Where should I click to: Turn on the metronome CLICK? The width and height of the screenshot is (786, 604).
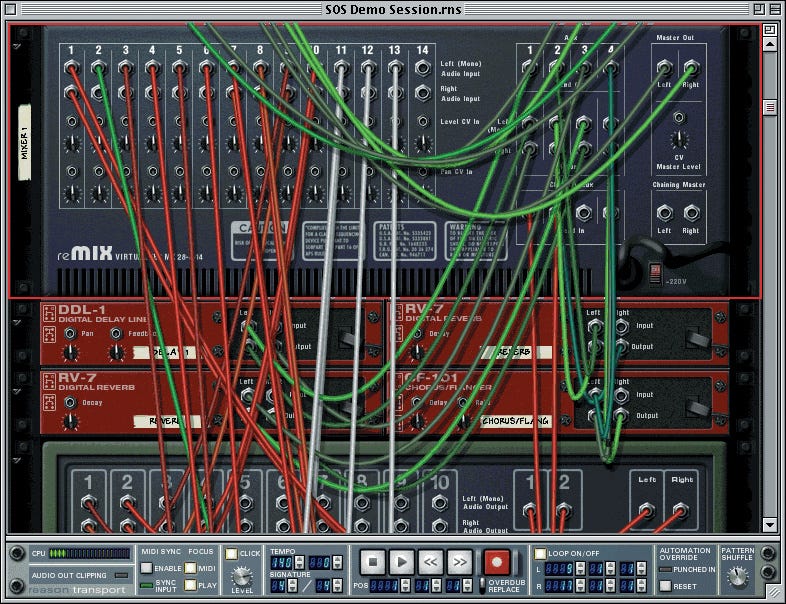tap(231, 553)
